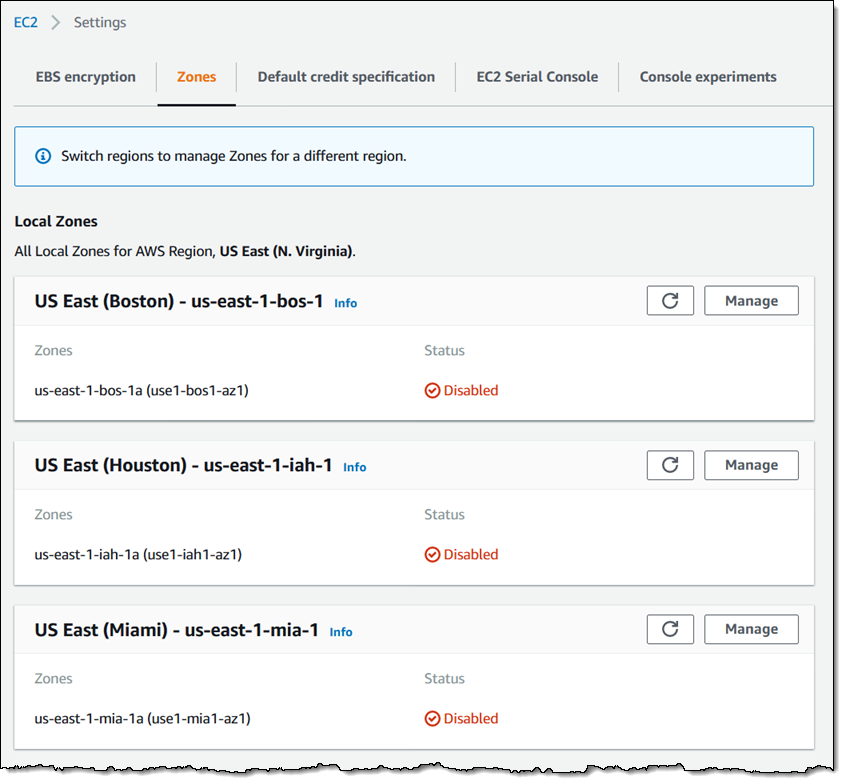Viewport: 844px width, 783px height.
Task: Click Manage button for Boston local zone
Action: (x=751, y=301)
